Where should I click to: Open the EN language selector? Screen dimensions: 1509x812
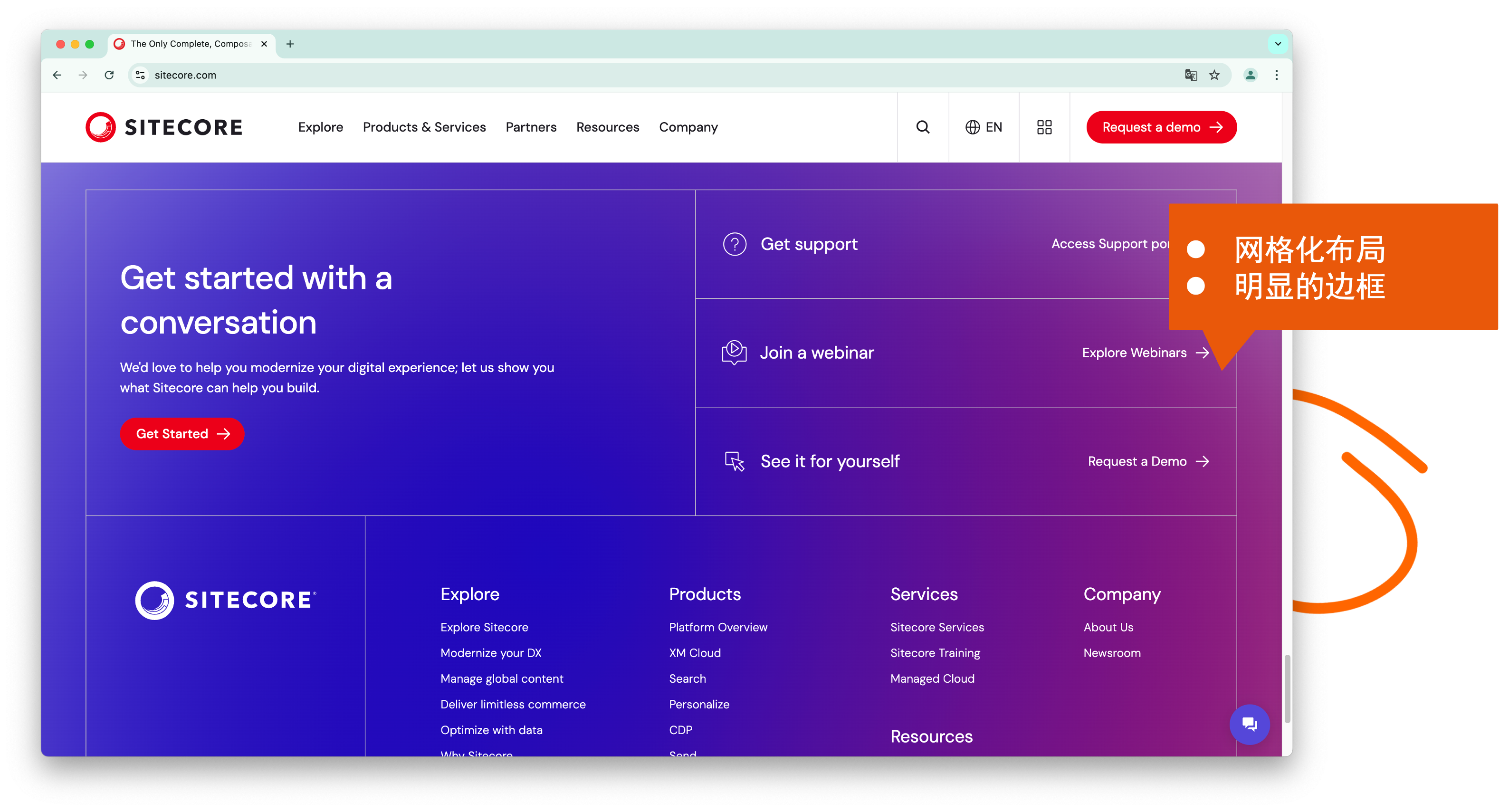click(984, 127)
